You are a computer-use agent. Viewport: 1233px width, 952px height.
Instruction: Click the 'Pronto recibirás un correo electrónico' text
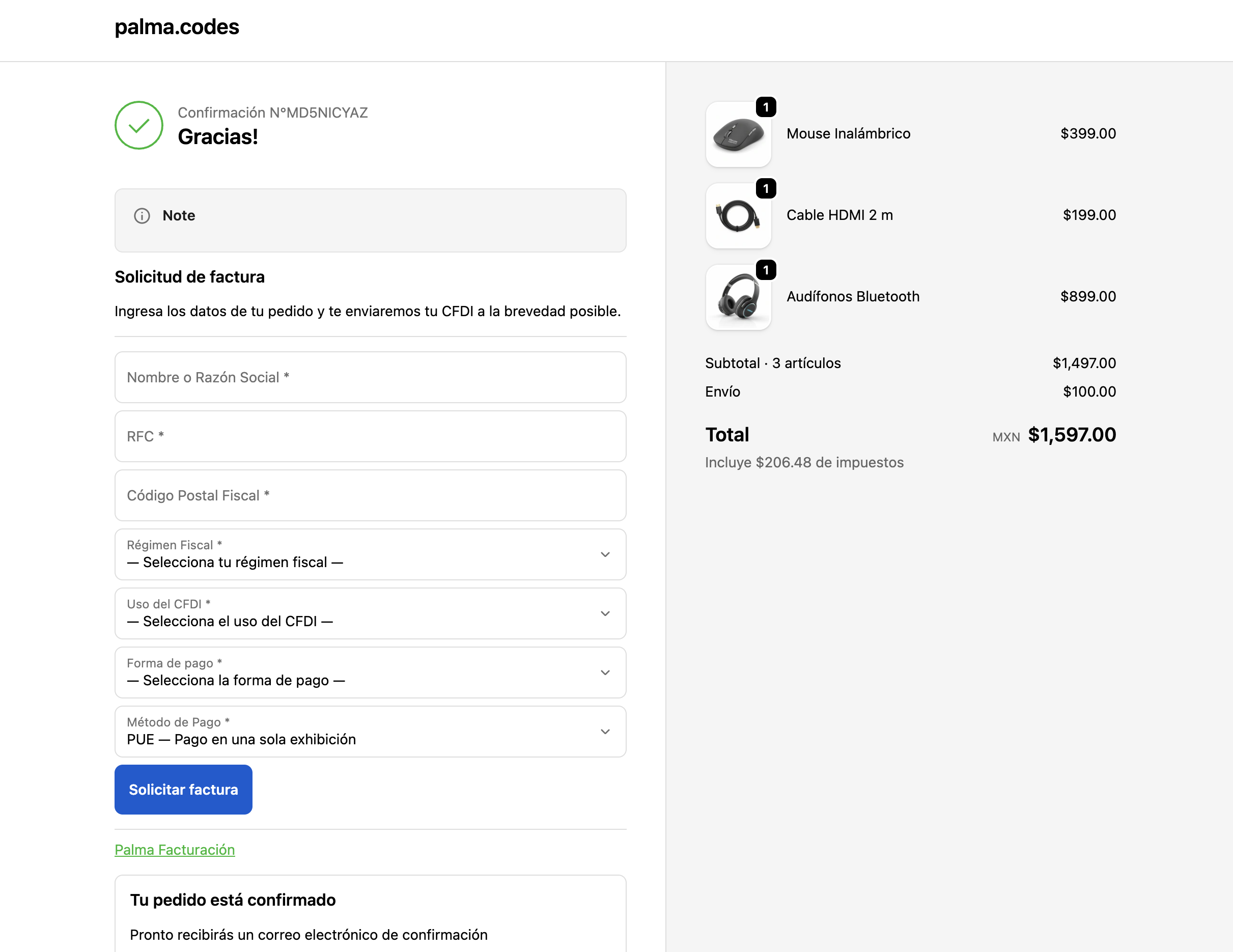309,935
